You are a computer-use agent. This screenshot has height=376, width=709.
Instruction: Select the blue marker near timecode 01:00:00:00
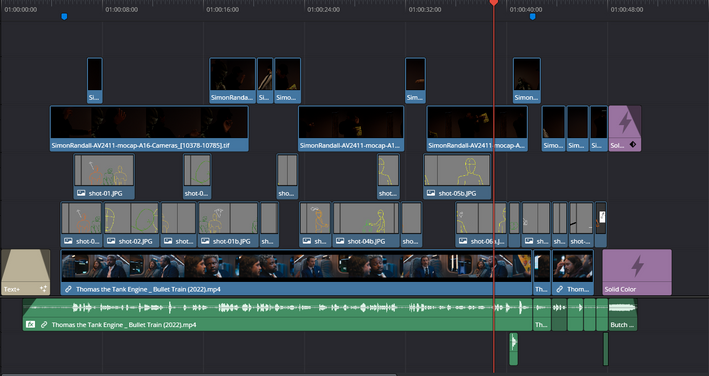click(x=64, y=17)
